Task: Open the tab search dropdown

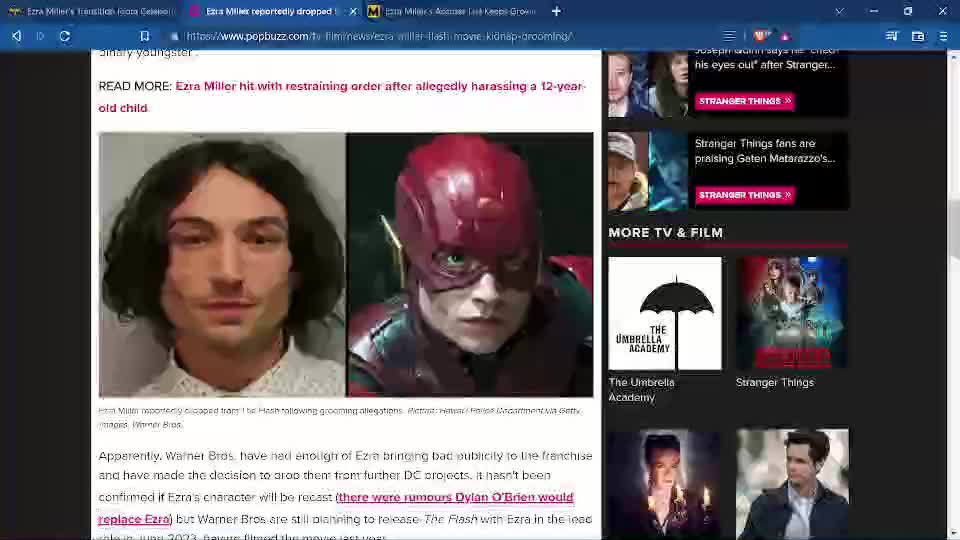Action: [839, 11]
